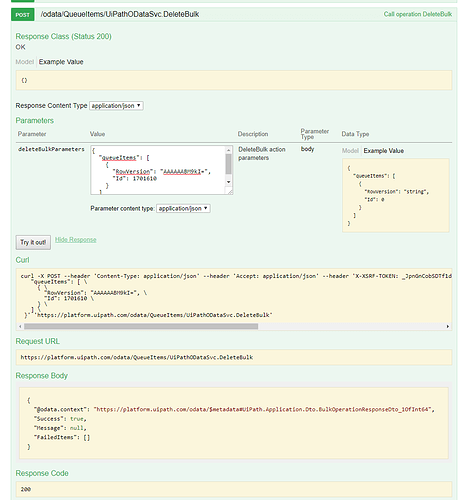Image resolution: width=460 pixels, height=500 pixels.
Task: Click the Try it out! button
Action: pyautogui.click(x=33, y=242)
